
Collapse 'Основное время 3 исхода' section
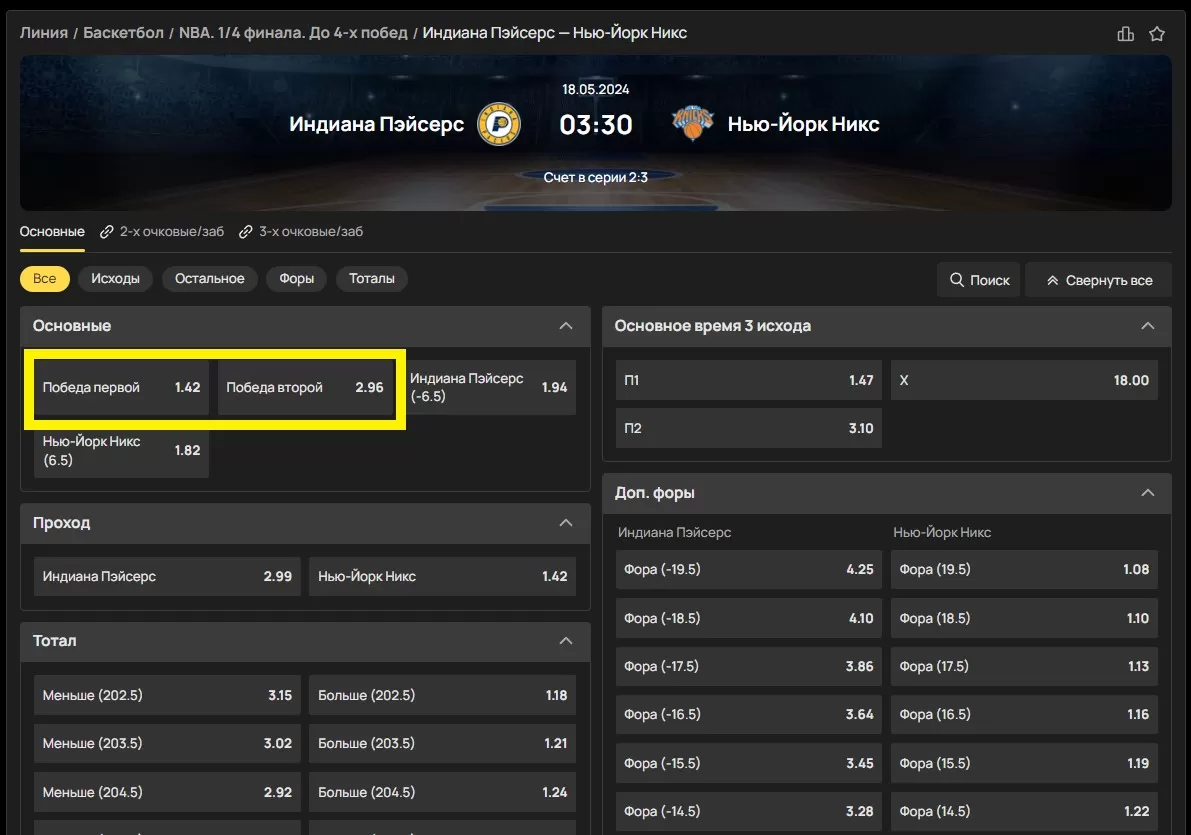(x=1148, y=326)
